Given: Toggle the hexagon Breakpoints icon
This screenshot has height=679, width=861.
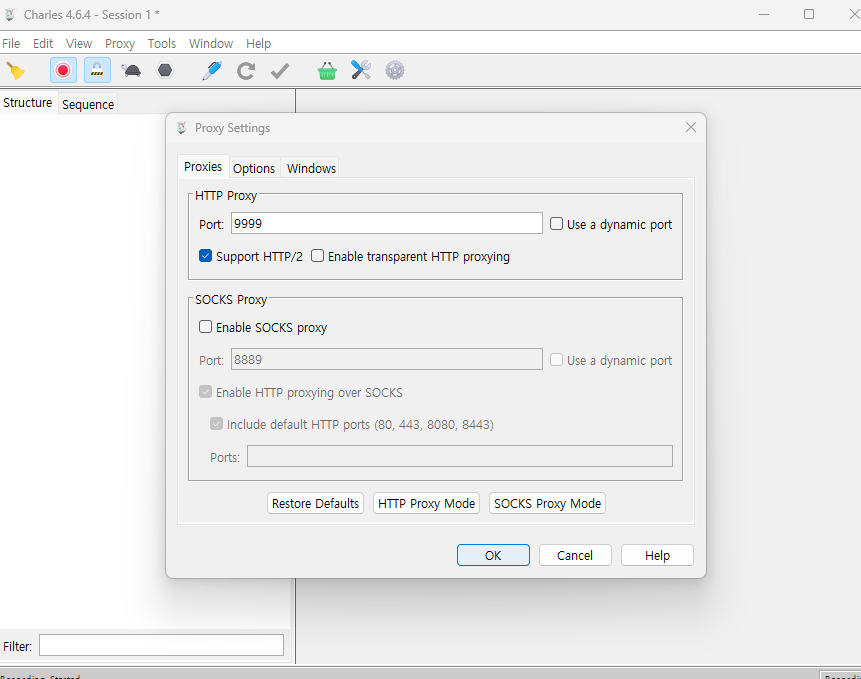Looking at the screenshot, I should coord(165,70).
